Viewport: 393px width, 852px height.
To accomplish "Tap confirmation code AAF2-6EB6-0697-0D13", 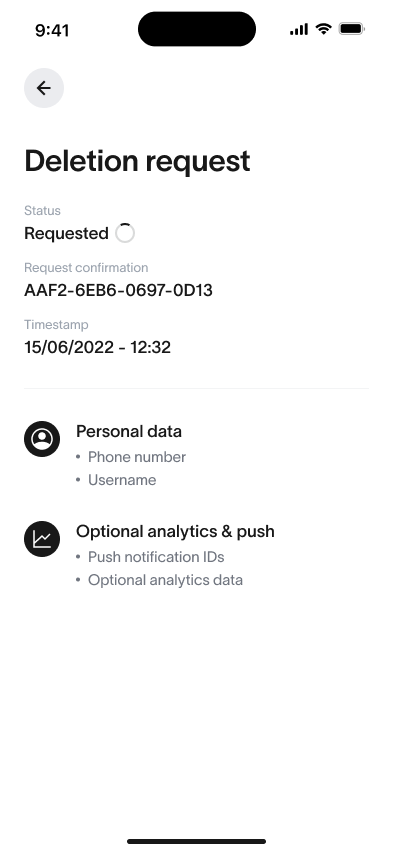I will tap(118, 291).
